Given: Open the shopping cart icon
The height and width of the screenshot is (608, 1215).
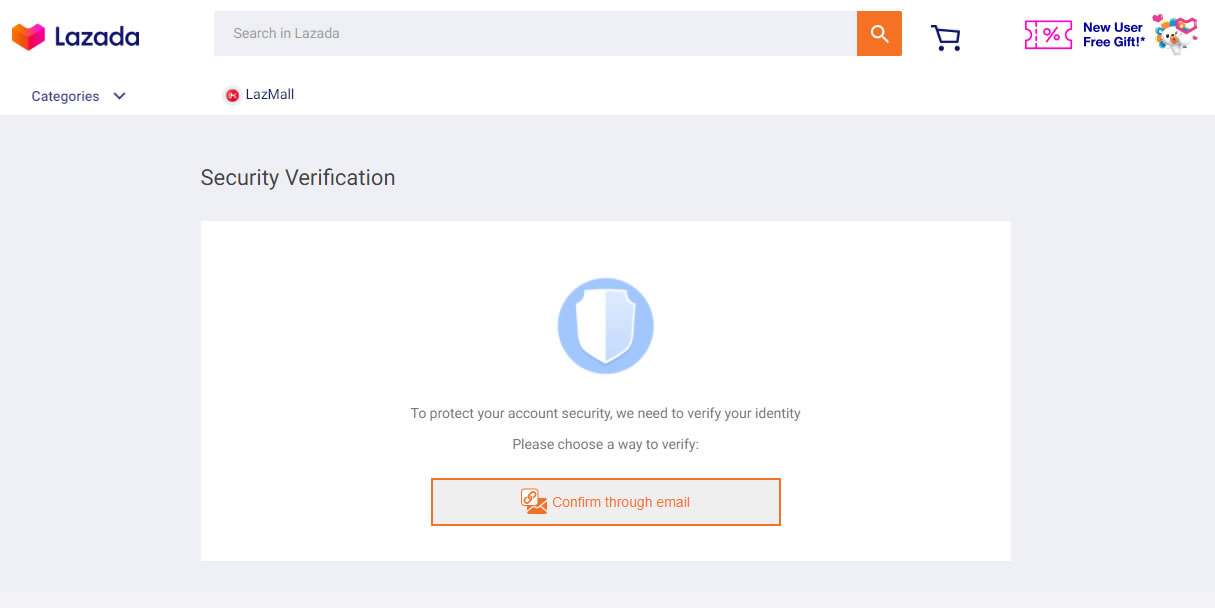Looking at the screenshot, I should [x=945, y=38].
